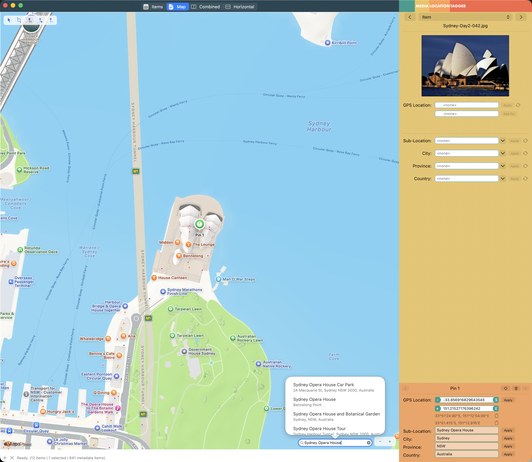Click the round icon beside item Province
532x462 pixels.
click(x=525, y=166)
